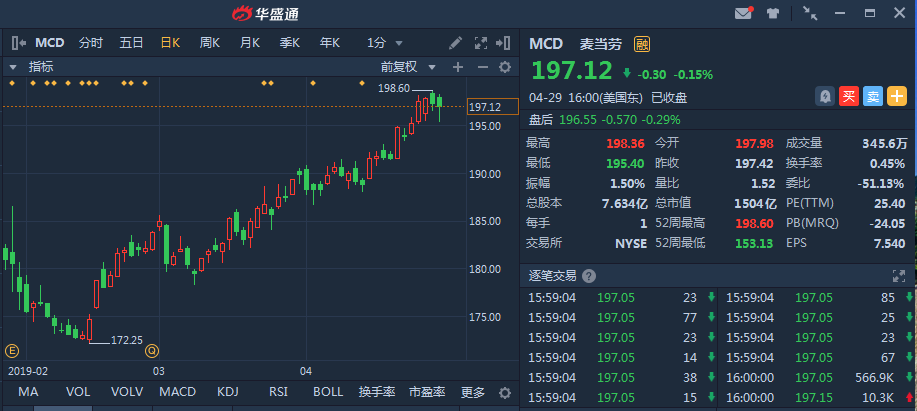Click the 197.15 trade with 10.3K

point(816,398)
